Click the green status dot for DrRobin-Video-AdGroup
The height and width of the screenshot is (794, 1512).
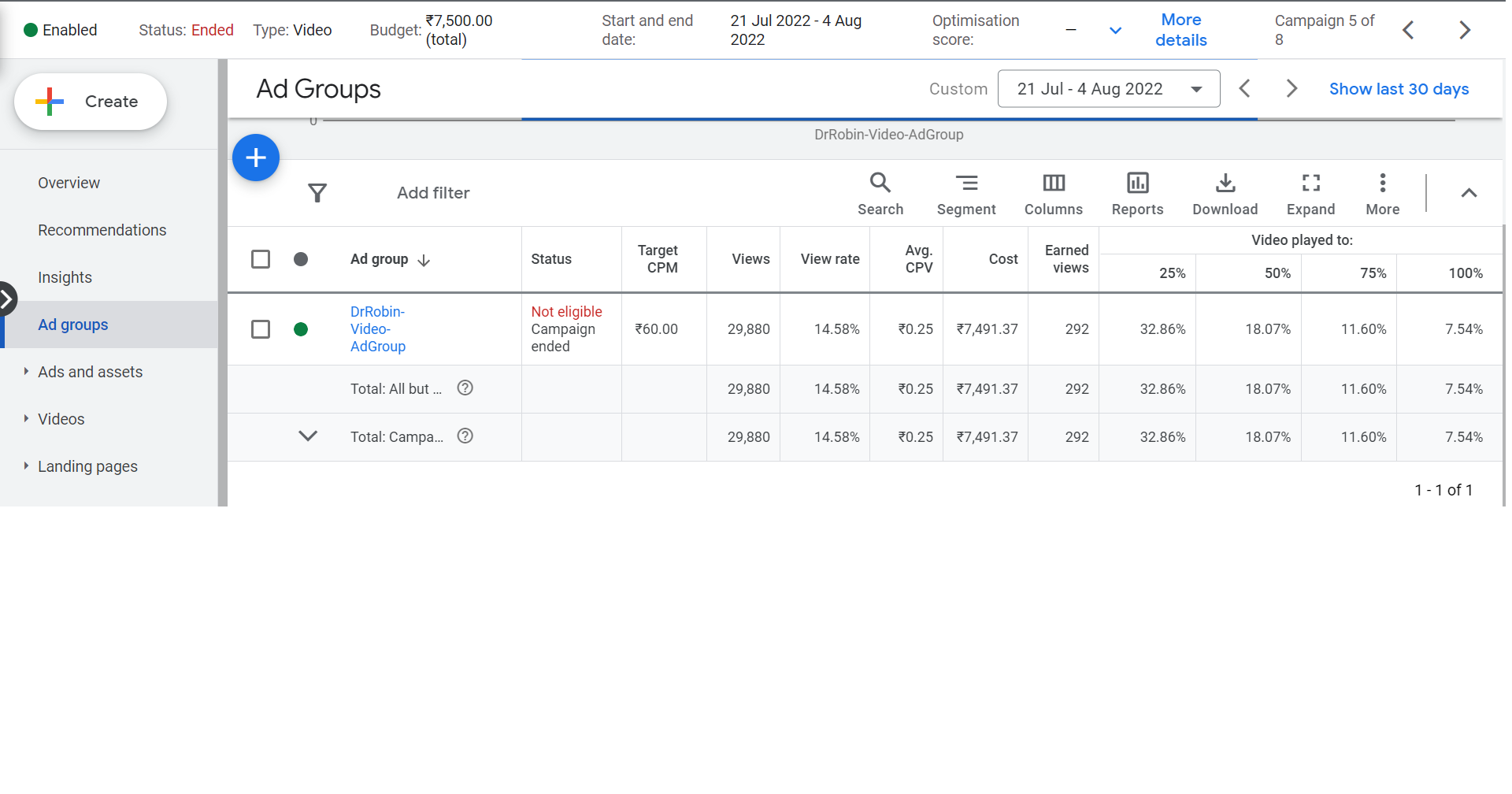tap(301, 329)
